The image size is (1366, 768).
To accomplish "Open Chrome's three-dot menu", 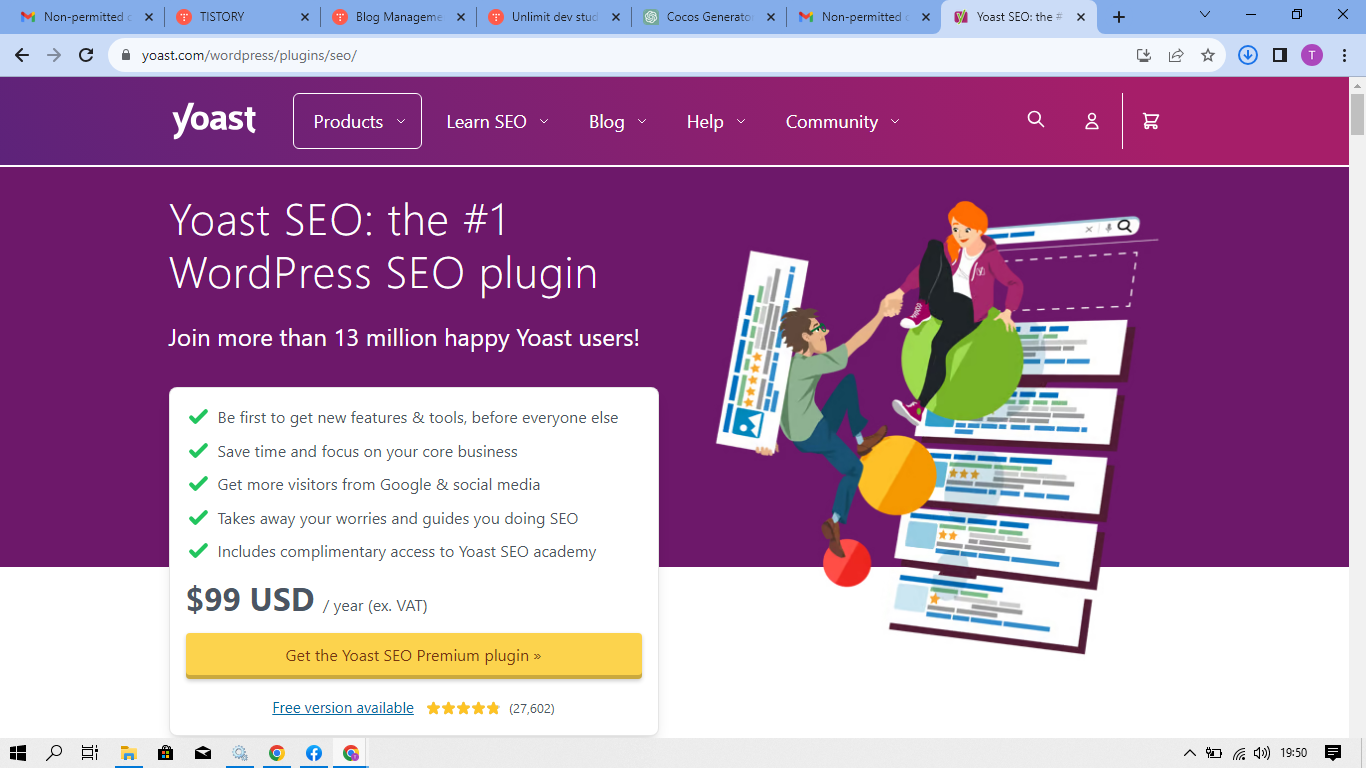I will click(x=1343, y=55).
